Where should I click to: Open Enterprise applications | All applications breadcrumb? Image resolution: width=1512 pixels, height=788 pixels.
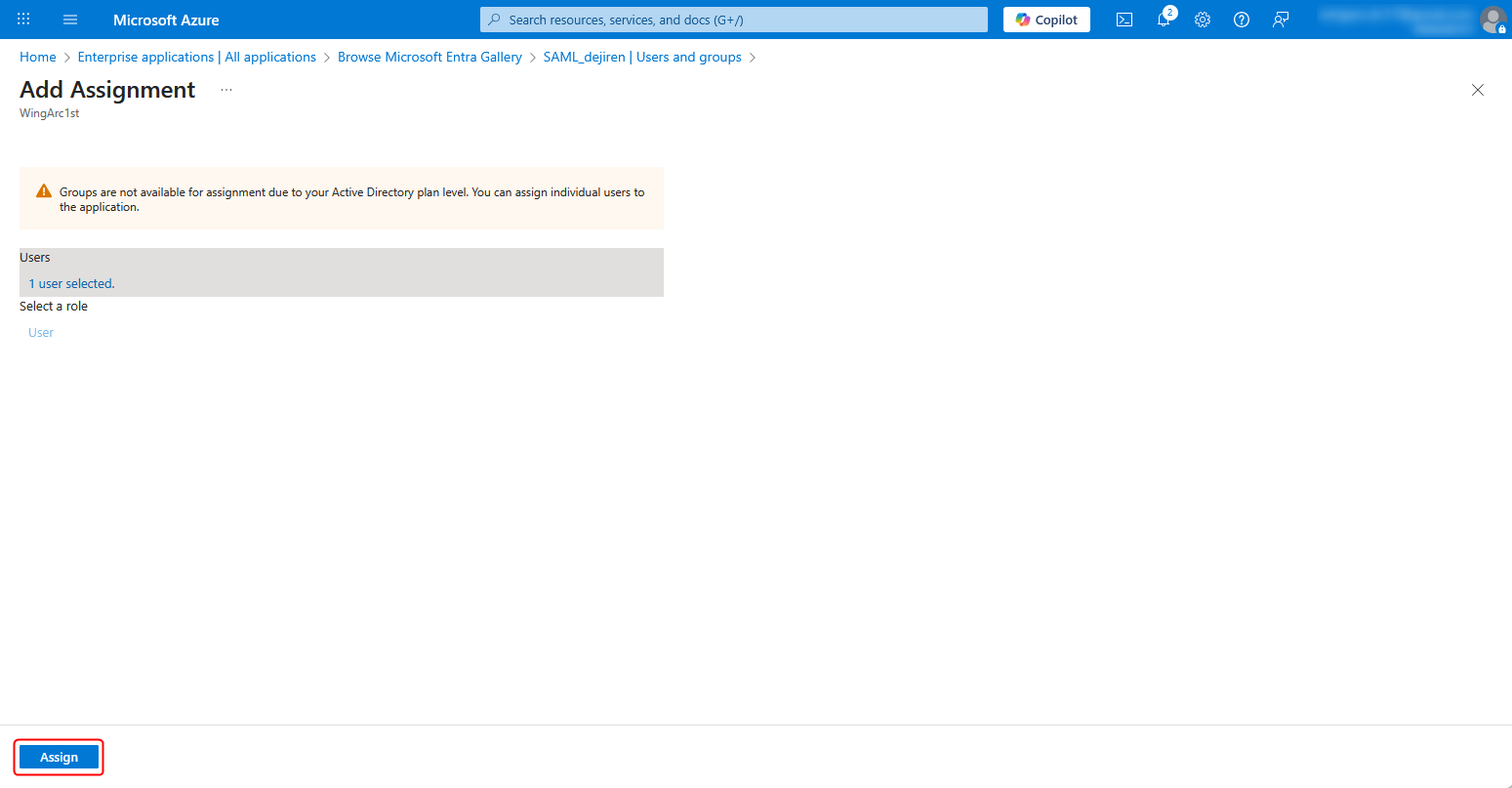(x=197, y=57)
